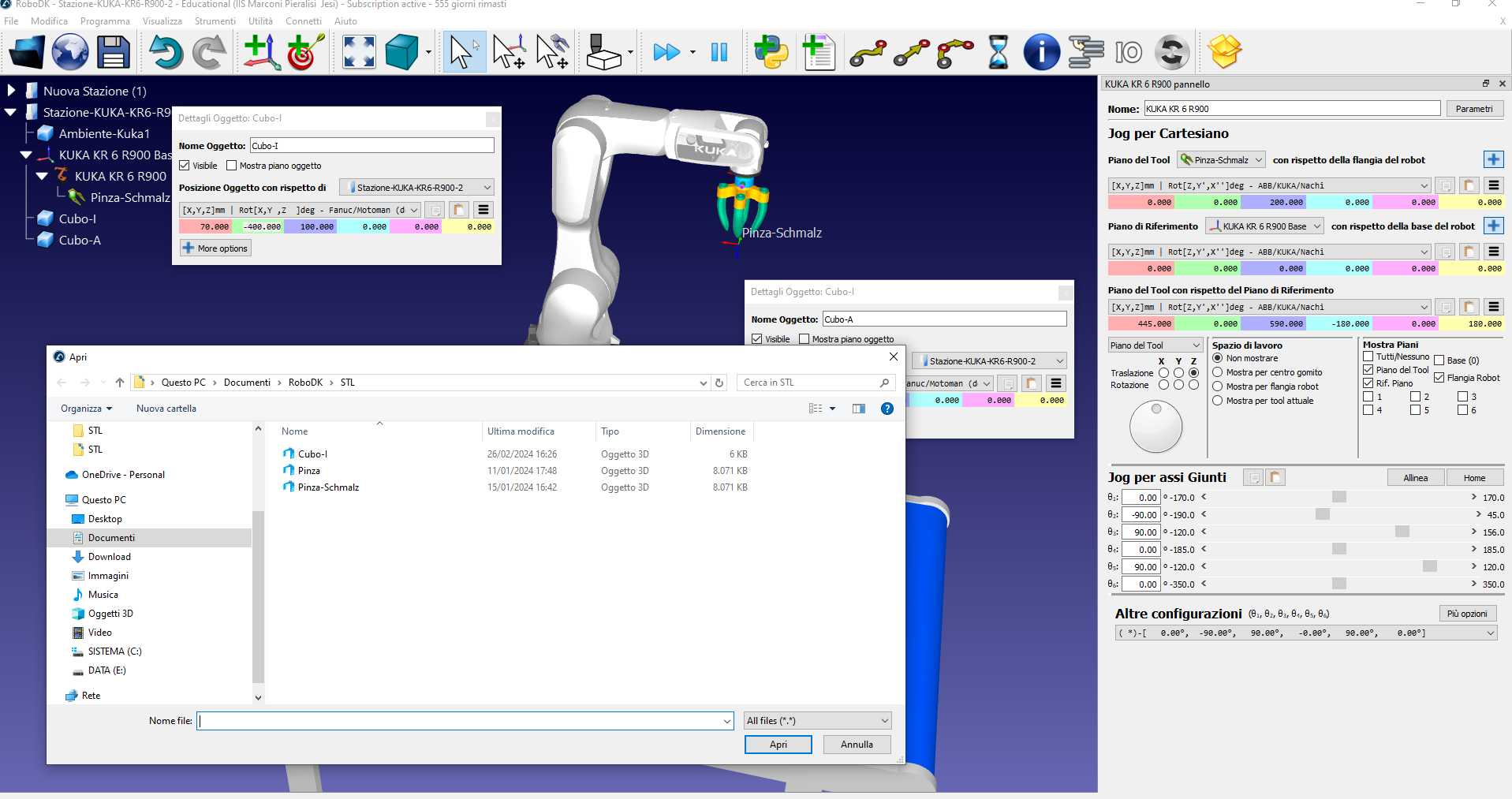The image size is (1512, 799).
Task: Cancel the dialog with Annulla
Action: pyautogui.click(x=857, y=745)
